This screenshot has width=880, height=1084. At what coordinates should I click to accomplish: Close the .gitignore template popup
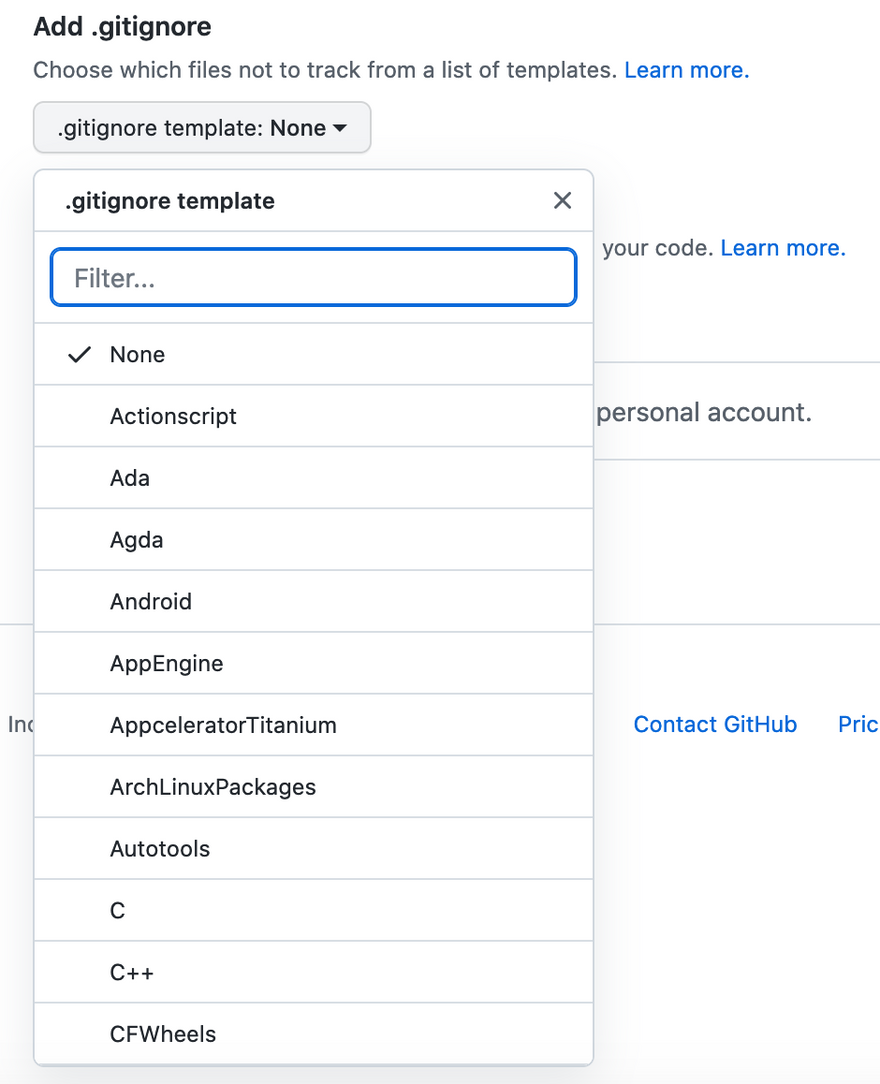pyautogui.click(x=562, y=201)
